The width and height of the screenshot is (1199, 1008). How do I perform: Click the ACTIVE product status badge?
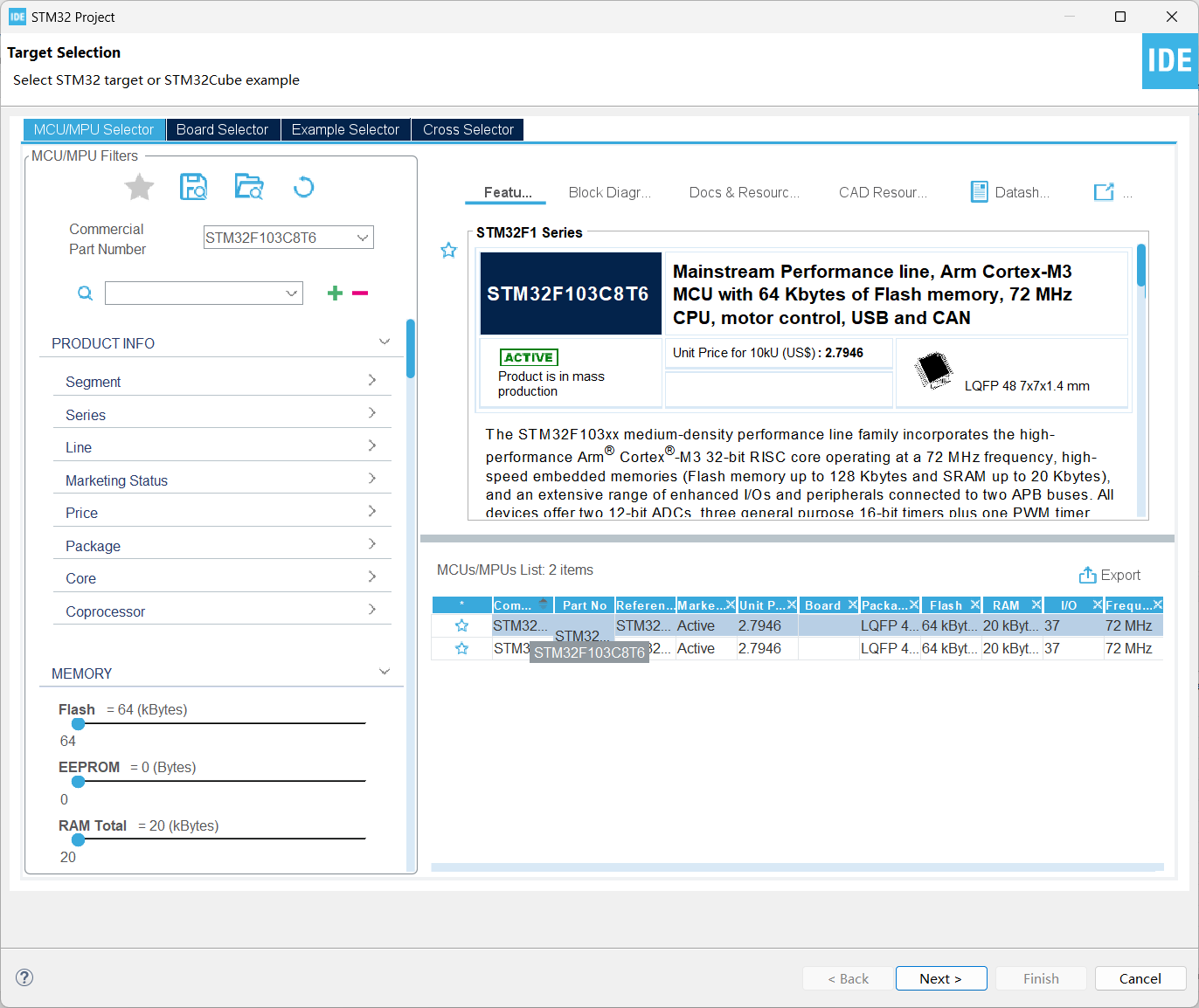click(529, 357)
